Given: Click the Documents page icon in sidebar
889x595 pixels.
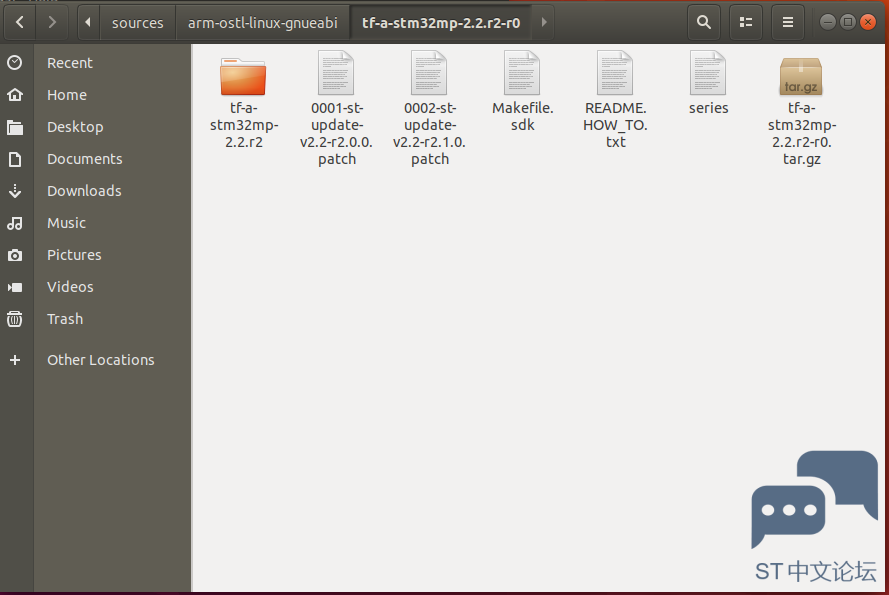Looking at the screenshot, I should point(15,159).
